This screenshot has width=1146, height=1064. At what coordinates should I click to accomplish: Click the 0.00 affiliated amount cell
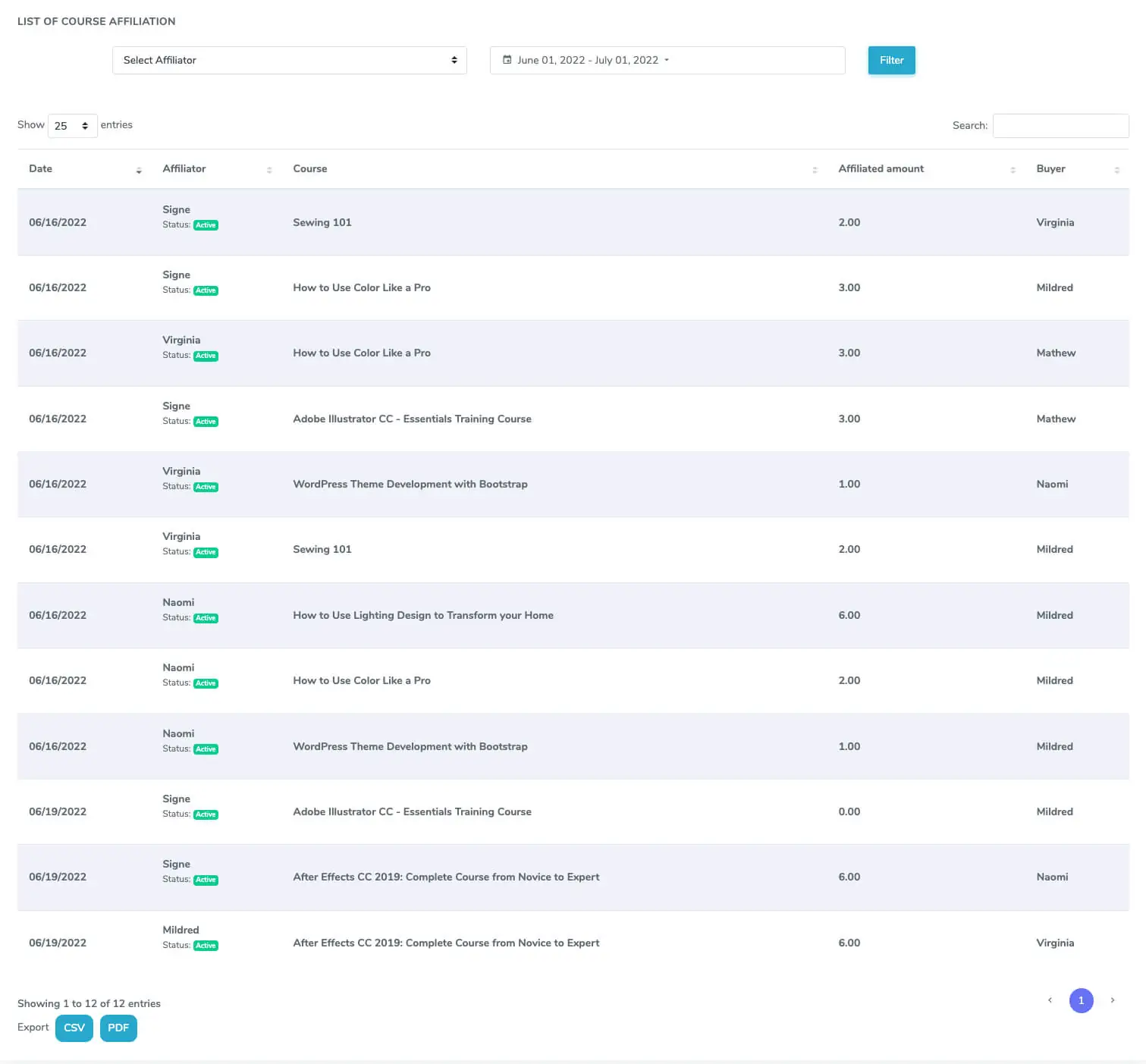pos(849,811)
